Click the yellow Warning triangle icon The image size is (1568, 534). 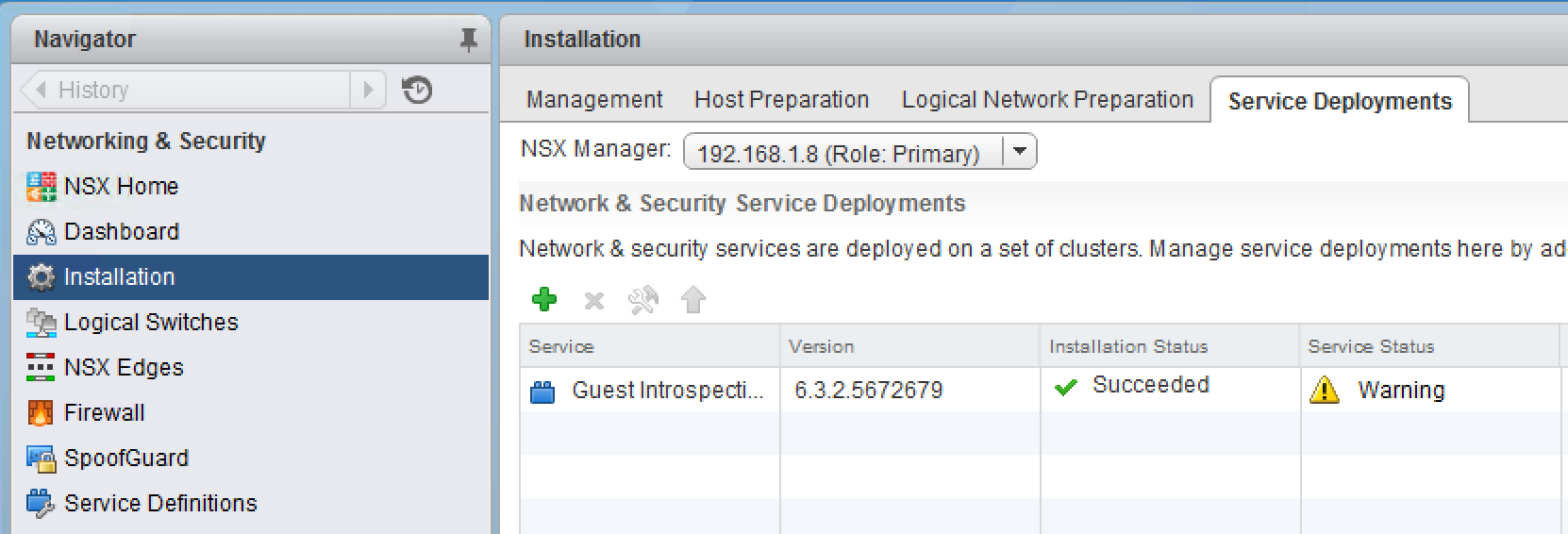coord(1325,390)
